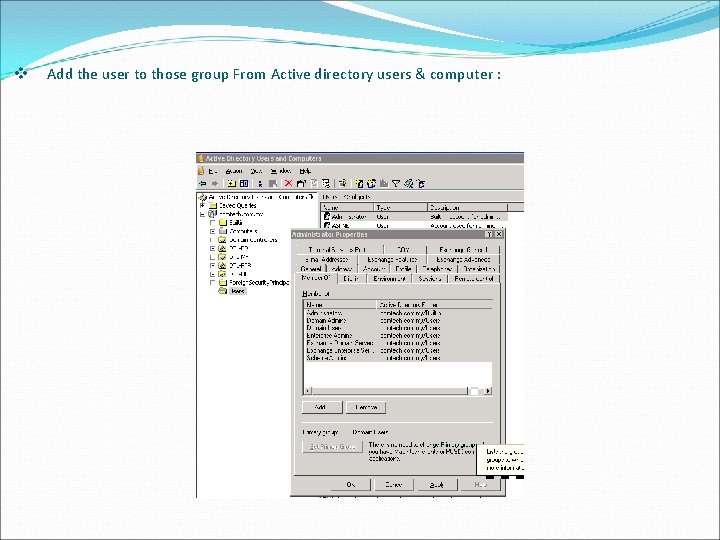The width and height of the screenshot is (720, 540).
Task: Switch to the Address tab
Action: click(342, 269)
